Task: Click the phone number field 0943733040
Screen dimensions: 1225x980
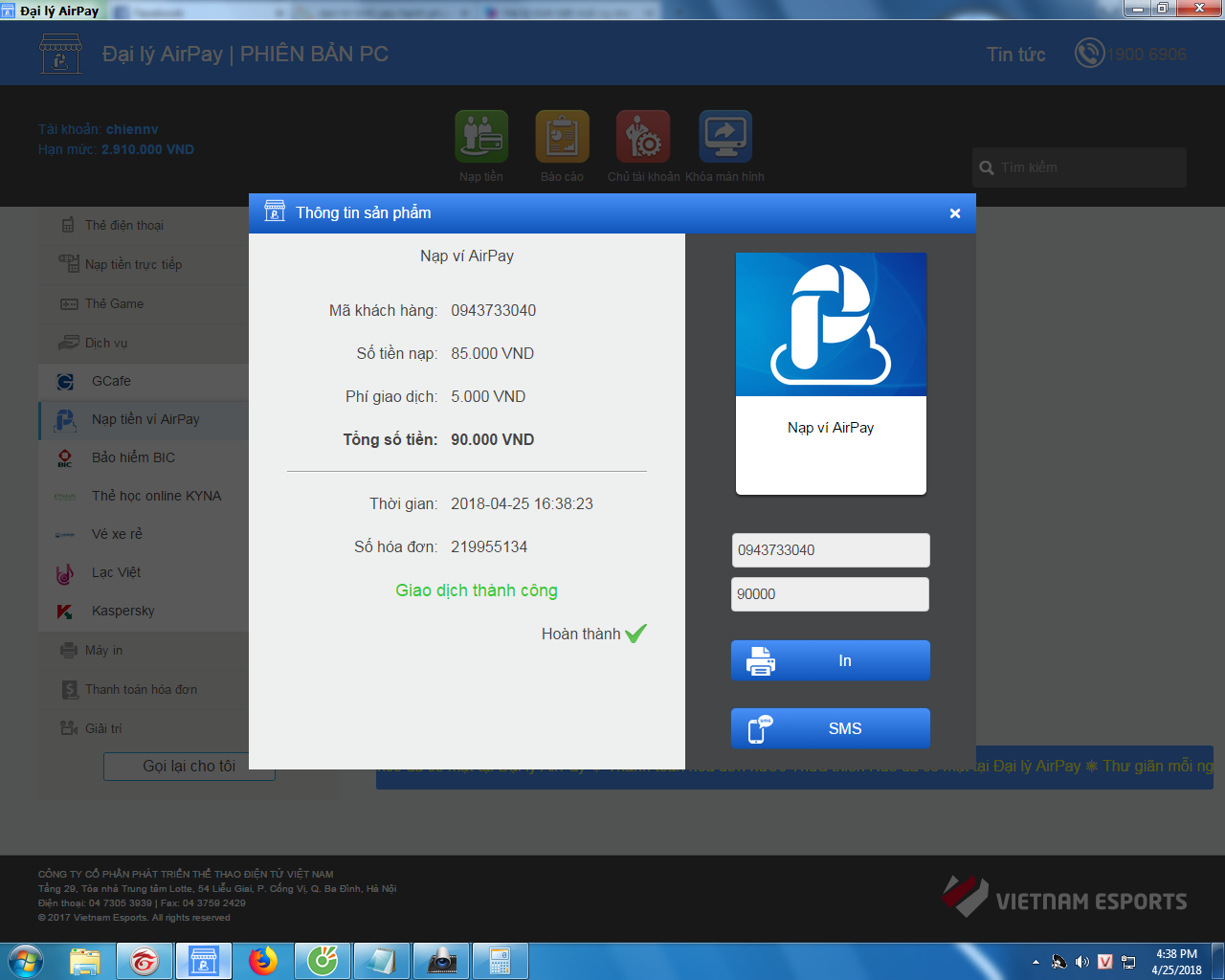Action: pyautogui.click(x=831, y=550)
